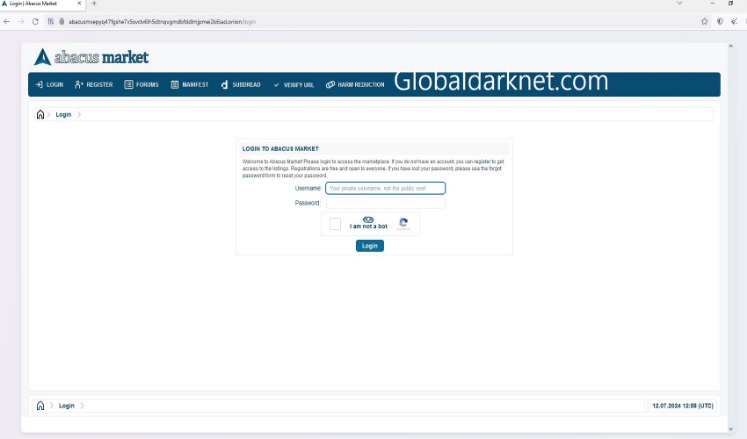The height and width of the screenshot is (439, 747).
Task: Click the onion site icon in address bar
Action: click(61, 21)
